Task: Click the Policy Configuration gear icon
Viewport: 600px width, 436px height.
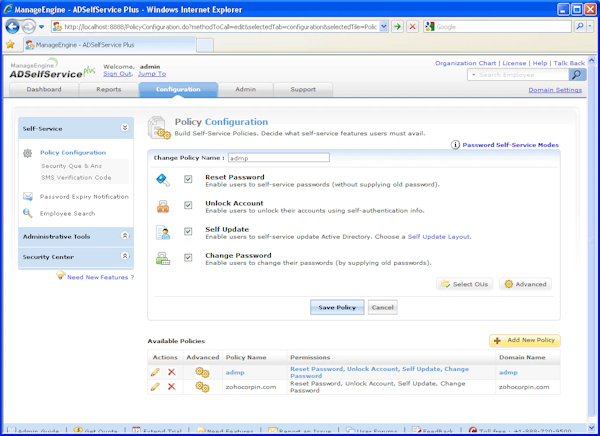Action: [28, 153]
